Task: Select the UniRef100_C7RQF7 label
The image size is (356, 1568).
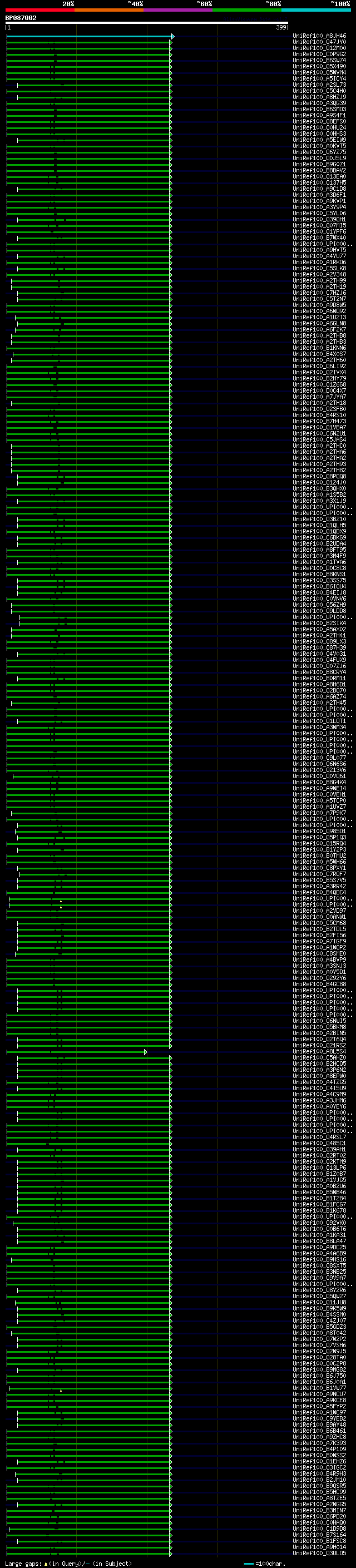Action: (x=319, y=874)
